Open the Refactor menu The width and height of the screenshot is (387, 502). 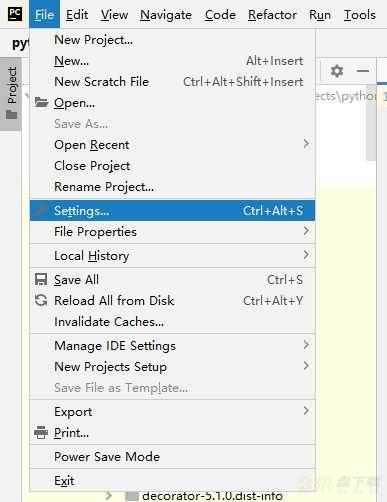[272, 15]
